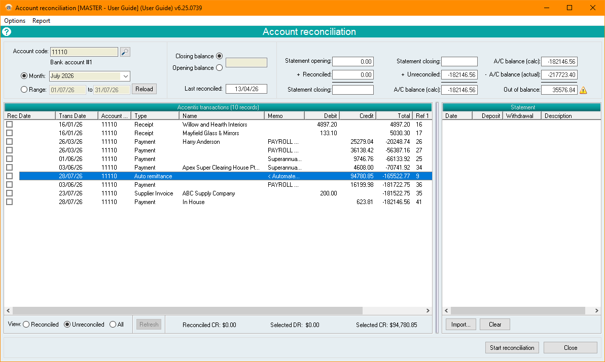The height and width of the screenshot is (362, 605).
Task: Select the Closing balance radio option
Action: pyautogui.click(x=220, y=56)
